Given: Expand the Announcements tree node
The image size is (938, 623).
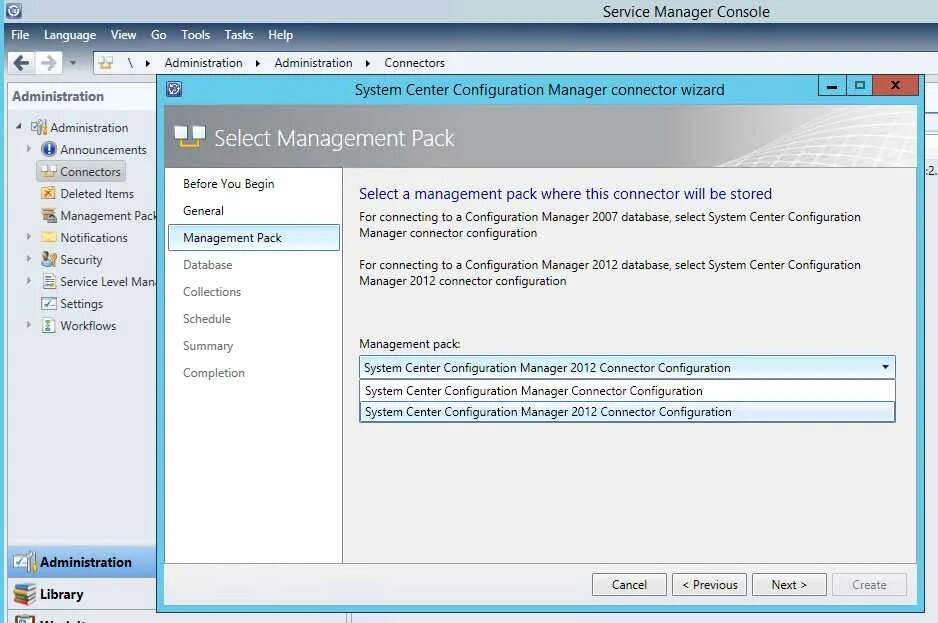Looking at the screenshot, I should tap(28, 148).
